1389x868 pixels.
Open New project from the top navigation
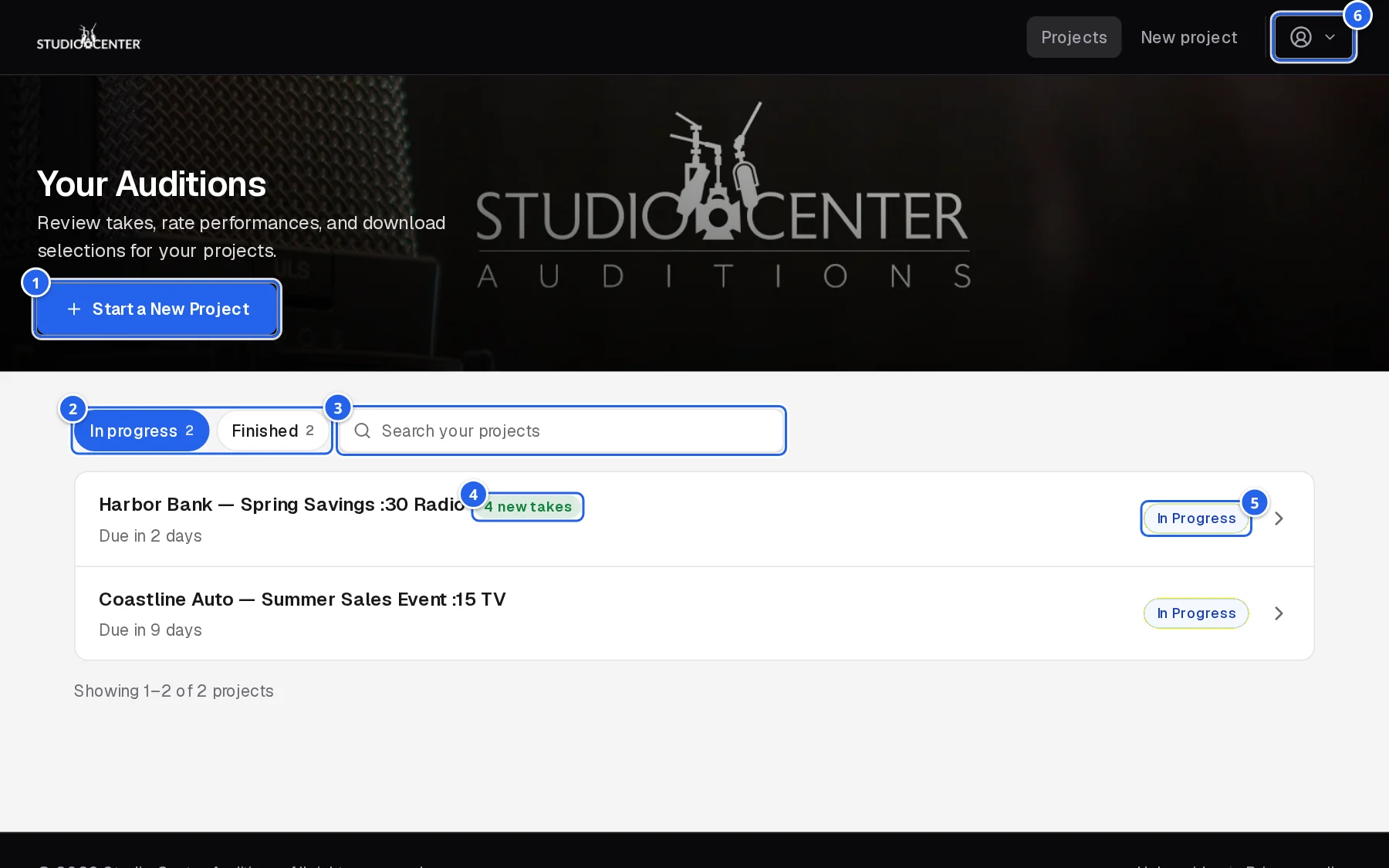(x=1188, y=37)
